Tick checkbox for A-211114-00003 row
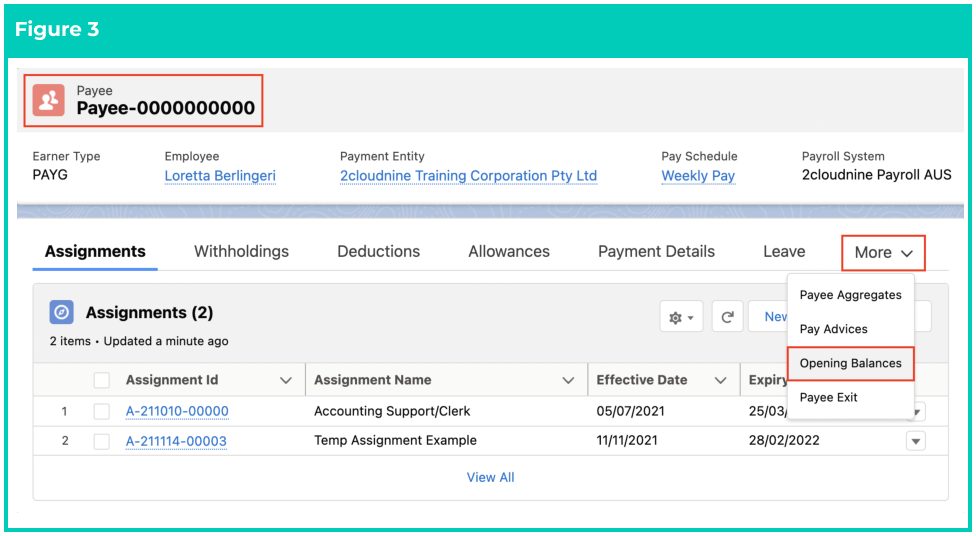Image resolution: width=976 pixels, height=536 pixels. point(101,441)
